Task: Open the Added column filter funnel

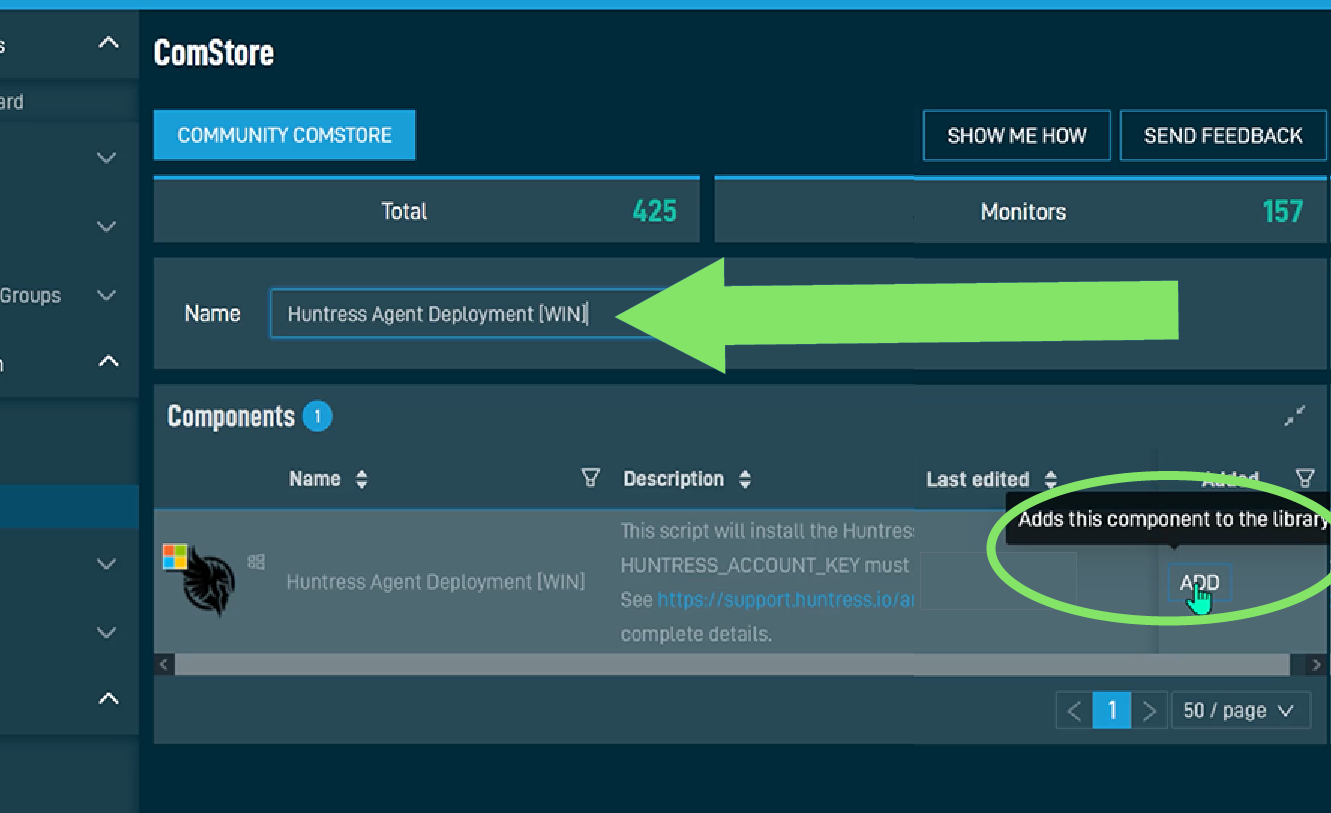Action: [1304, 478]
